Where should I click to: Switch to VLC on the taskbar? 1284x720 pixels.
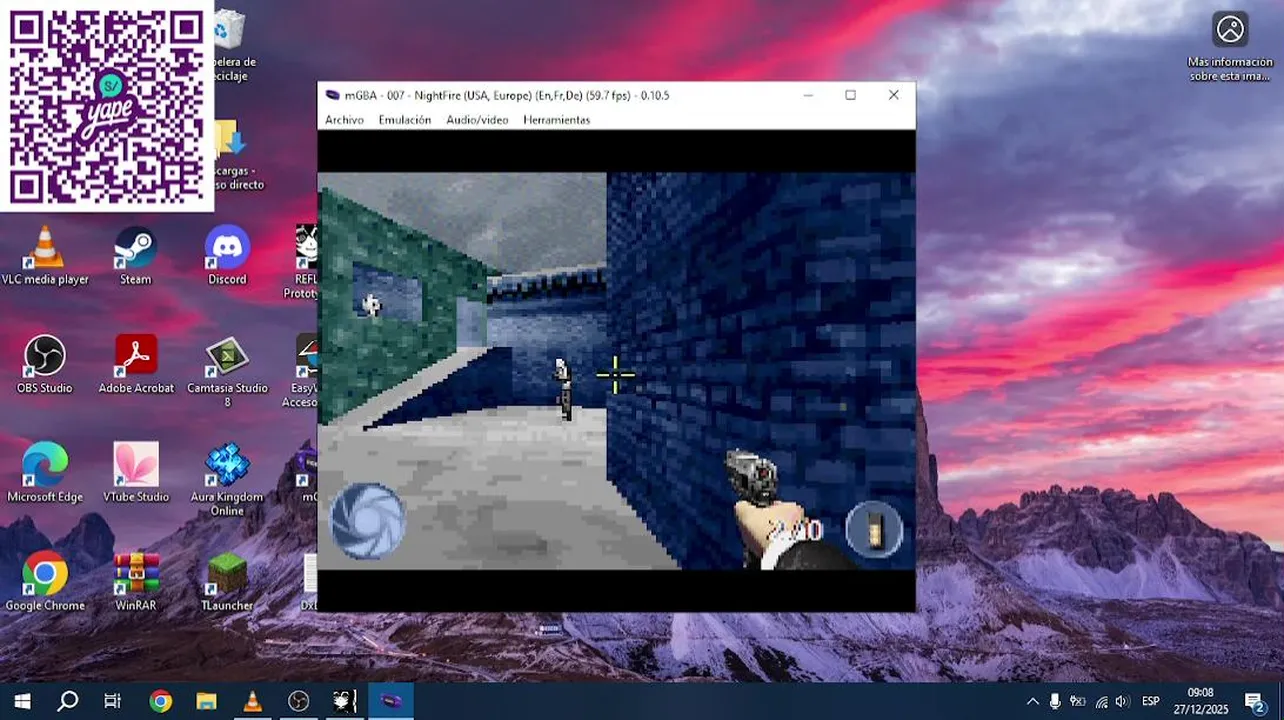252,701
